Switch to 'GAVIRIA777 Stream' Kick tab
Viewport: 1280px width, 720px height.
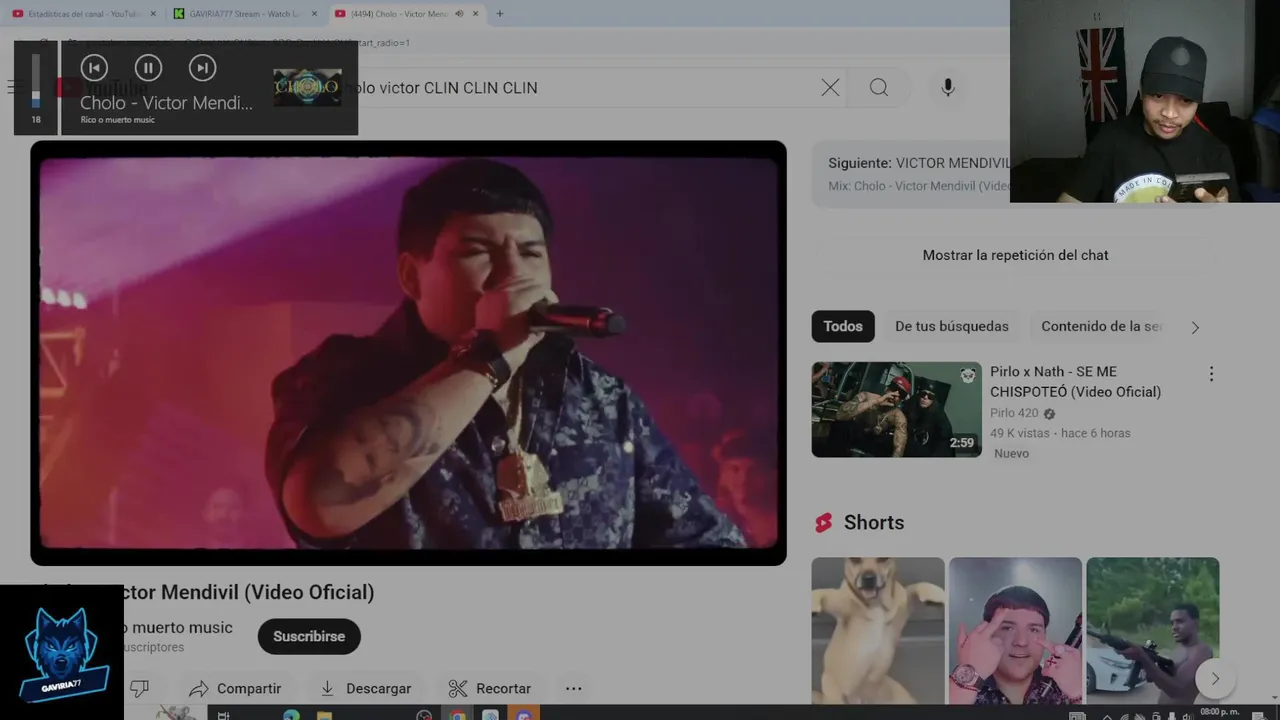(x=243, y=14)
